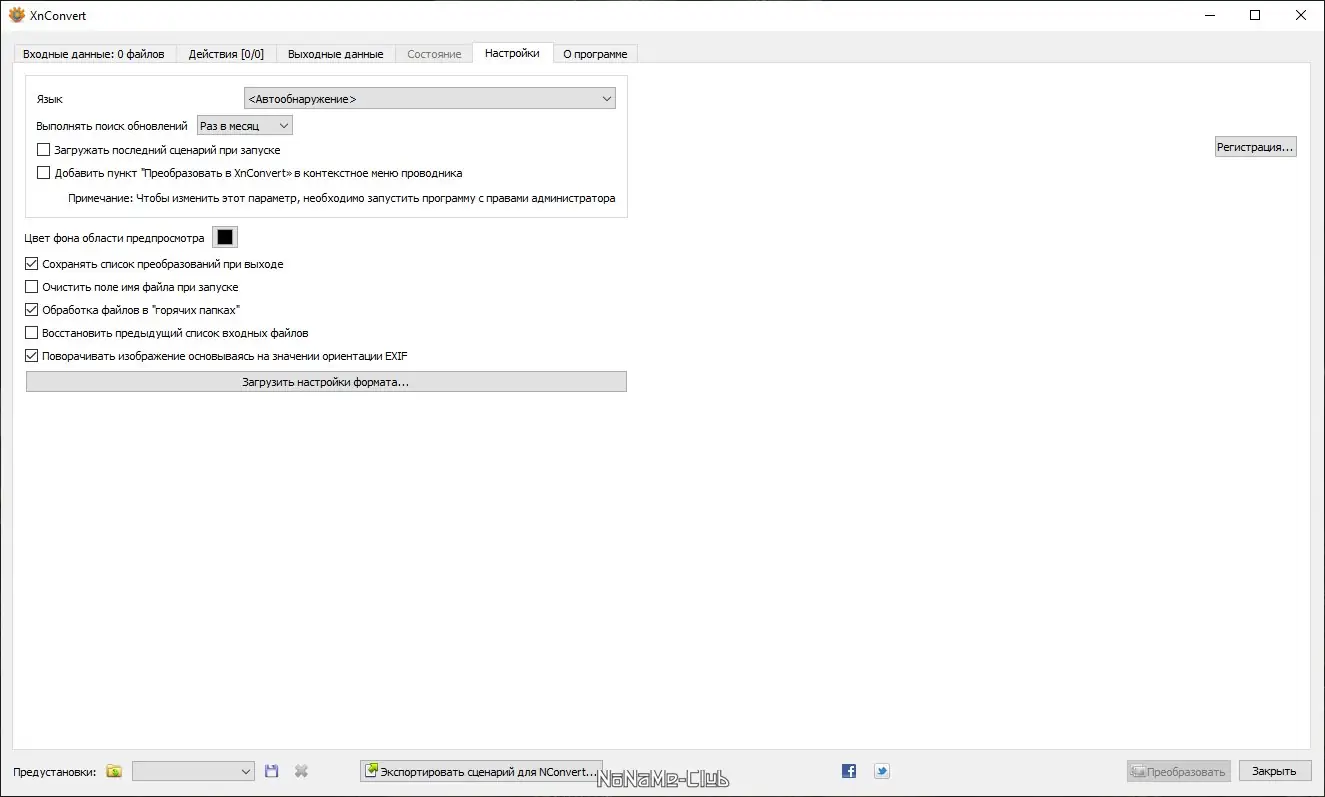Open the "О программе" tab
1325x797 pixels.
pos(595,54)
